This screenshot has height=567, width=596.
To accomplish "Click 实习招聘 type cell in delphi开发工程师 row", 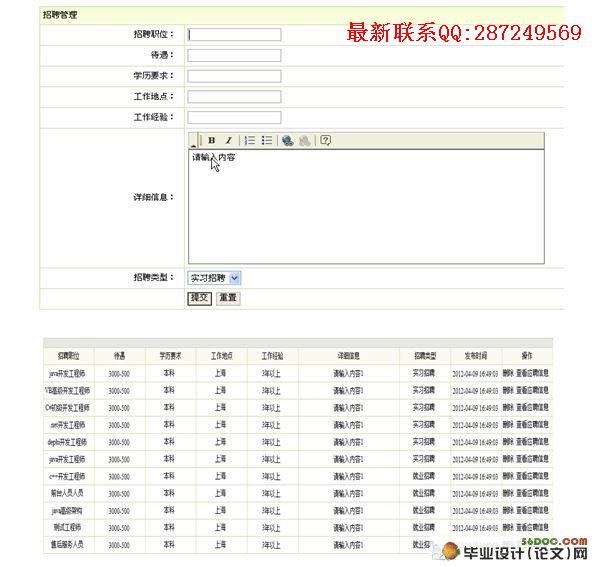I will click(424, 442).
